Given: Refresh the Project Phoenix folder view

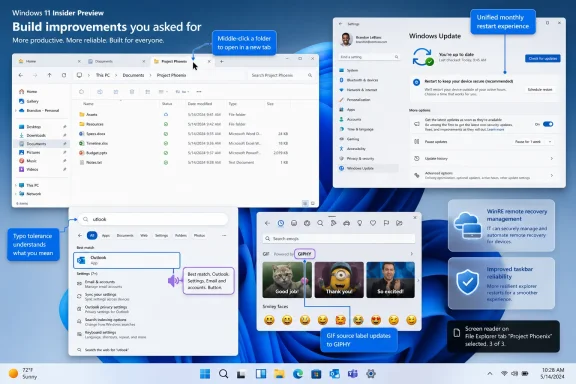Looking at the screenshot, I should 64,75.
